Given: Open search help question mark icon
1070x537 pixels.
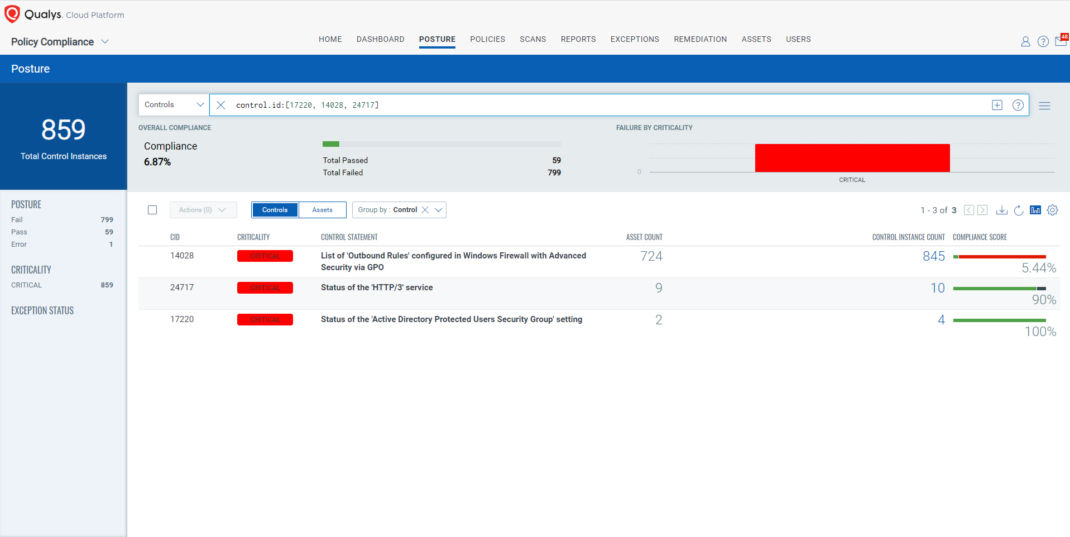Looking at the screenshot, I should click(x=1018, y=105).
